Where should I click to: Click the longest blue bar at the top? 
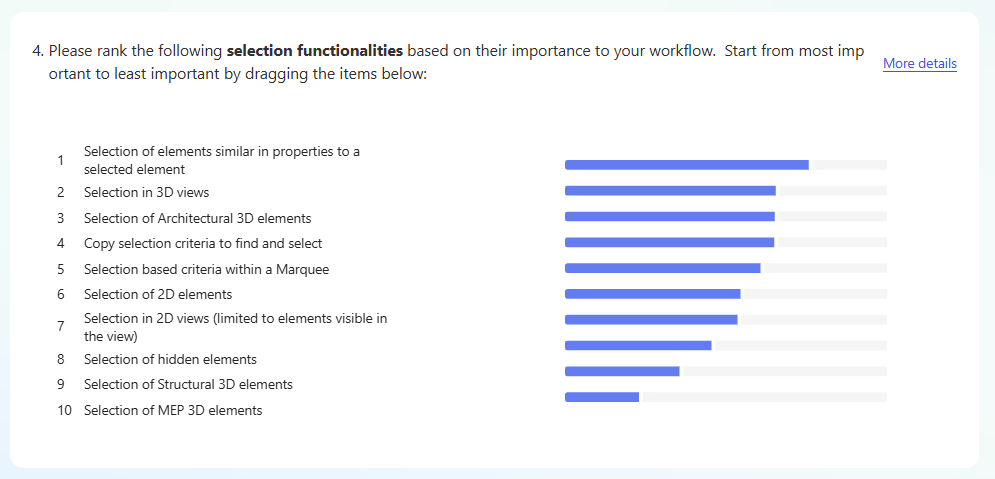click(686, 165)
